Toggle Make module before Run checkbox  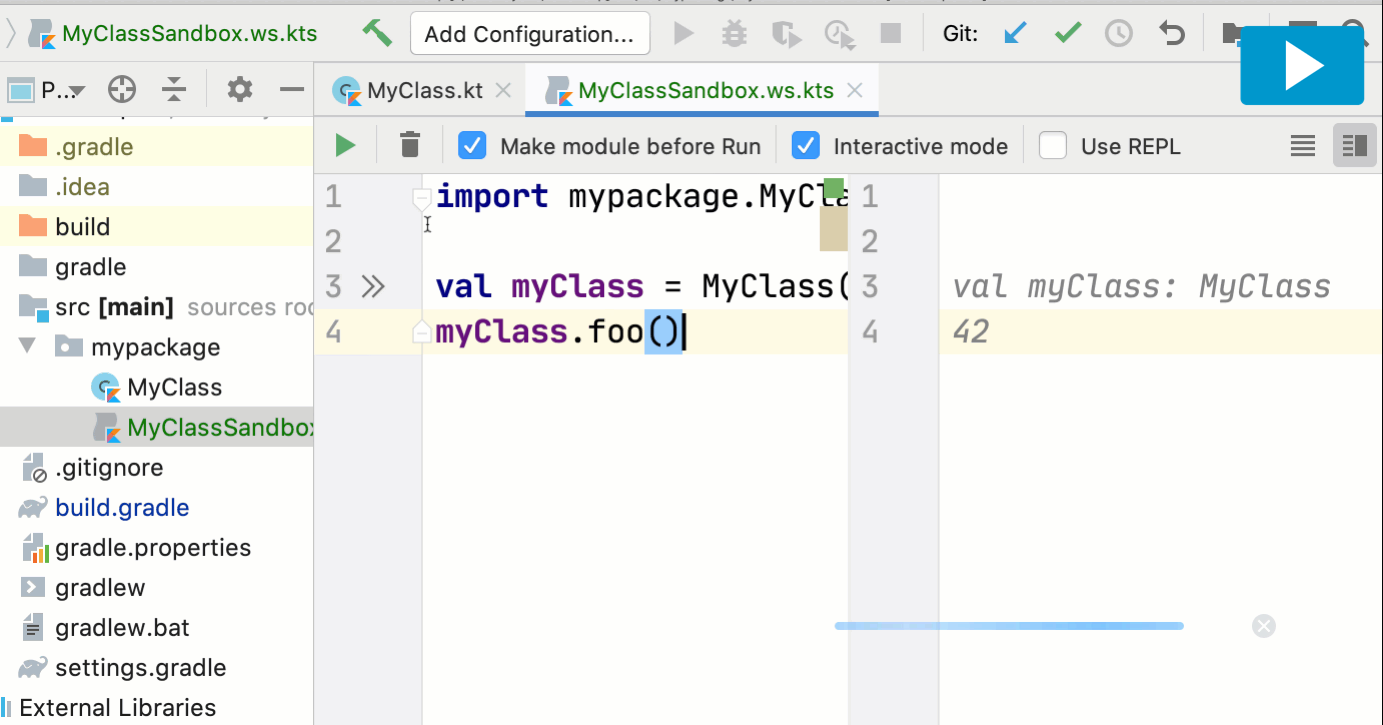472,146
